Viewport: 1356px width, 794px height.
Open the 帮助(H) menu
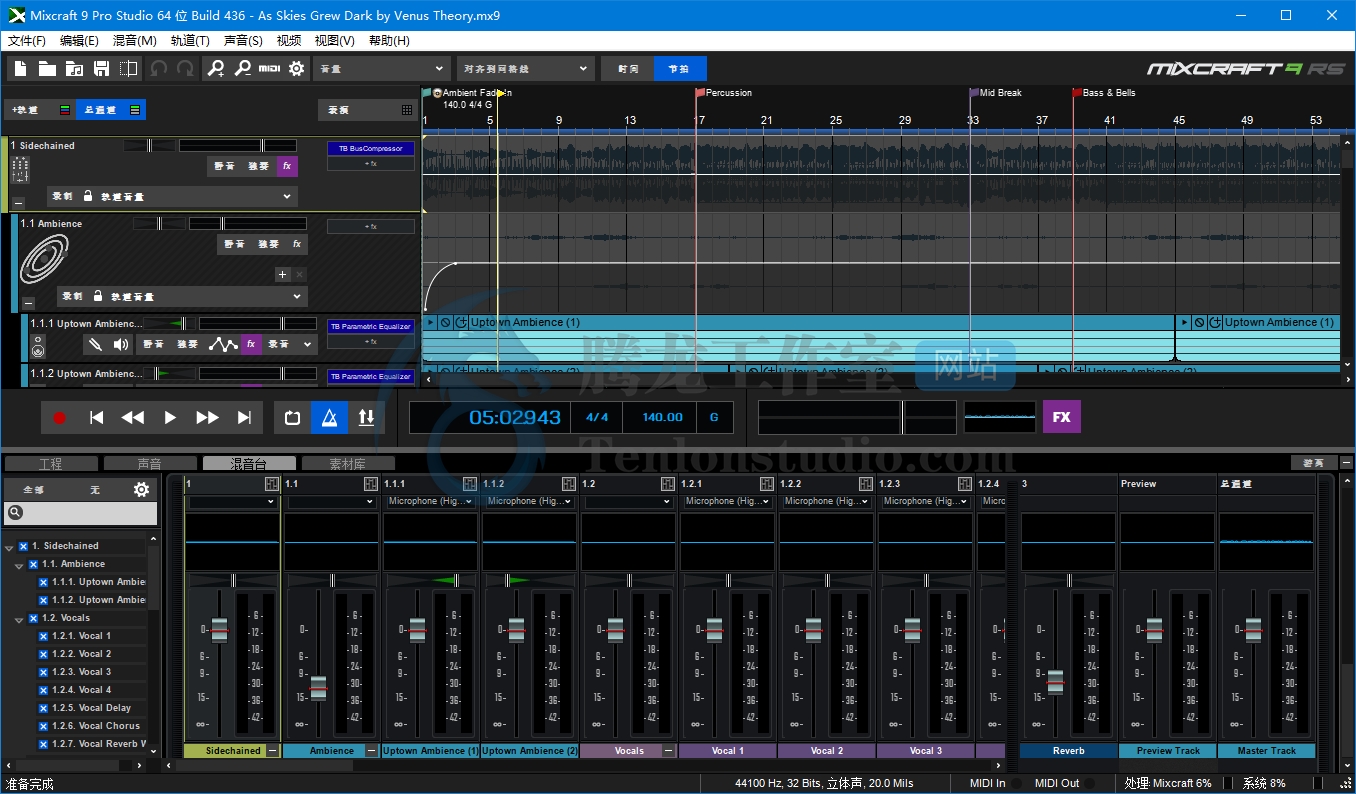pos(389,41)
